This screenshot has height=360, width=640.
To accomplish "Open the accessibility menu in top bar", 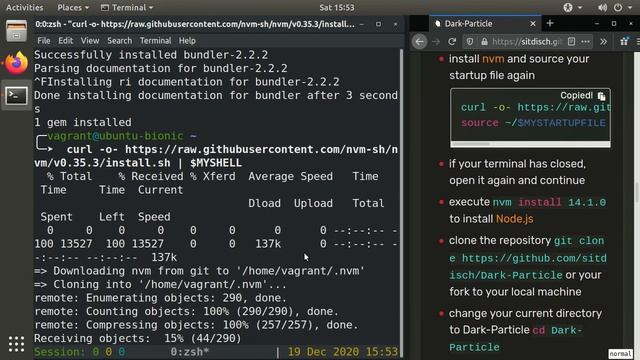I will point(572,7).
